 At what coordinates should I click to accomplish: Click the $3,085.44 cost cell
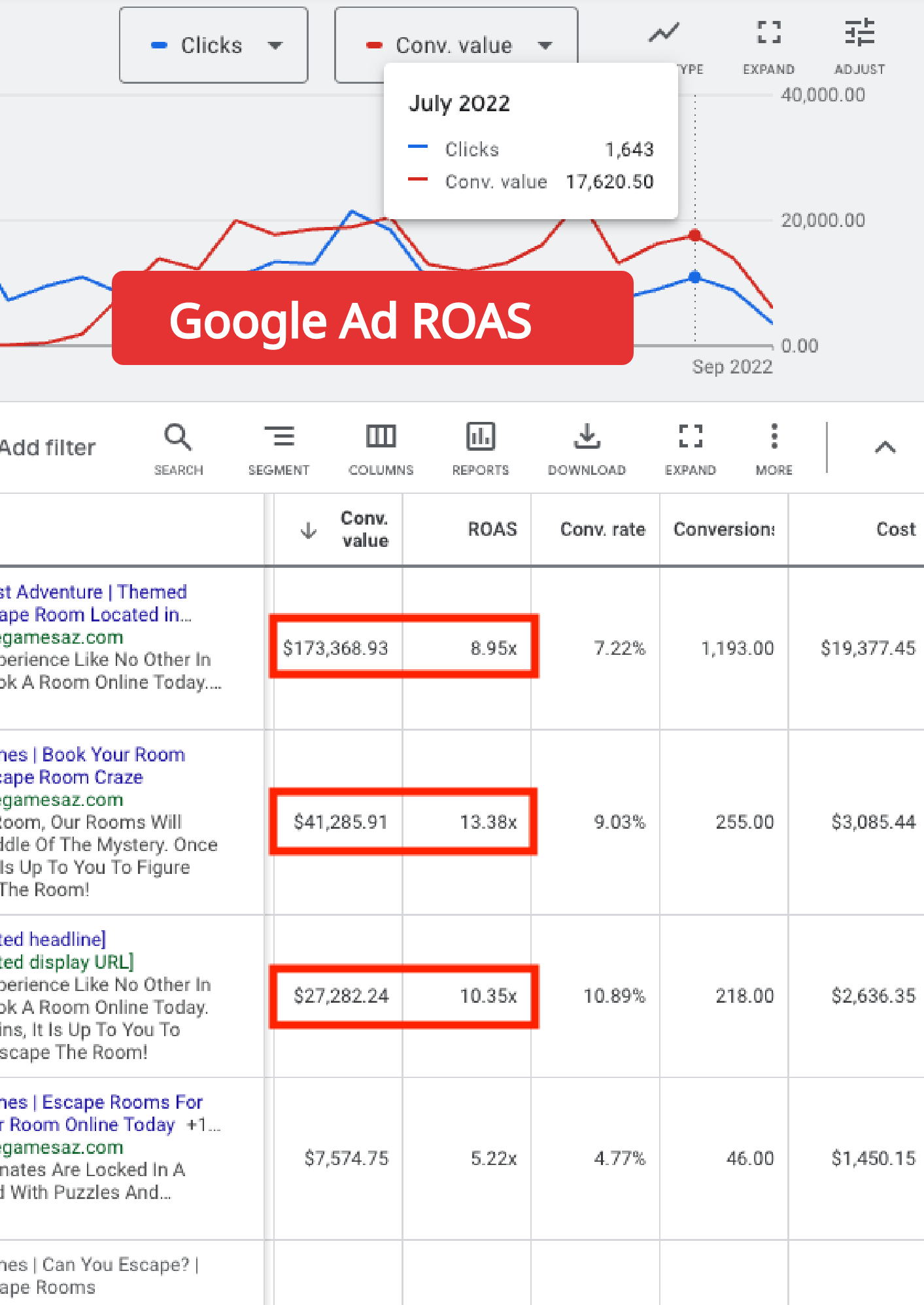874,822
